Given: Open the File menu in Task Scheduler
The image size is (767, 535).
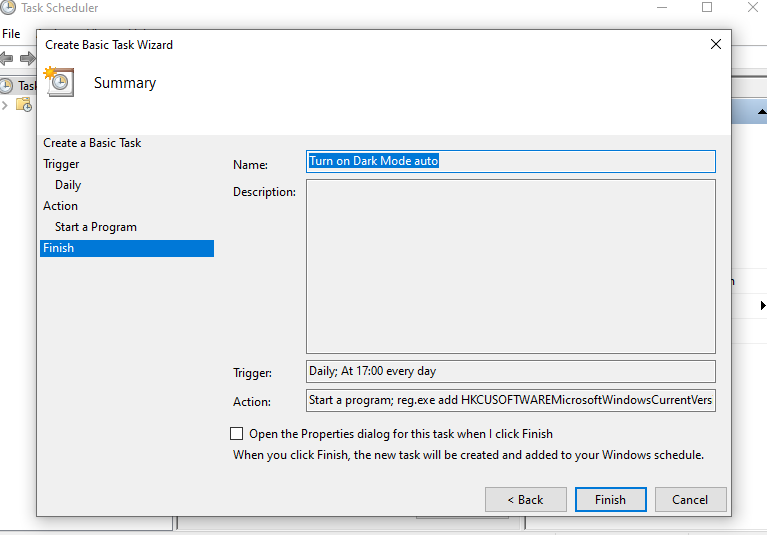Looking at the screenshot, I should 11,34.
